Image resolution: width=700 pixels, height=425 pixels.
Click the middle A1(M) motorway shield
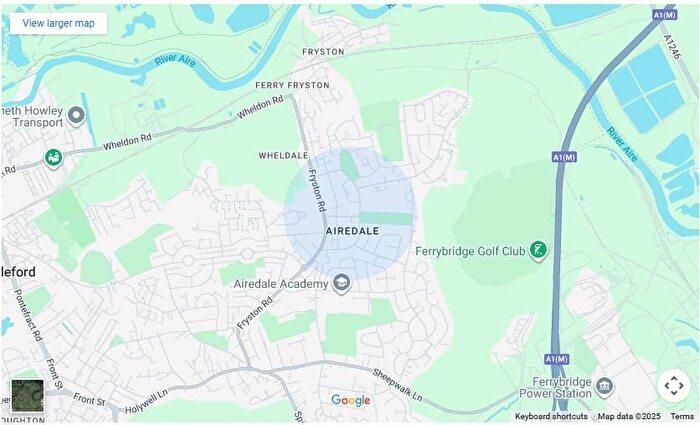click(564, 157)
